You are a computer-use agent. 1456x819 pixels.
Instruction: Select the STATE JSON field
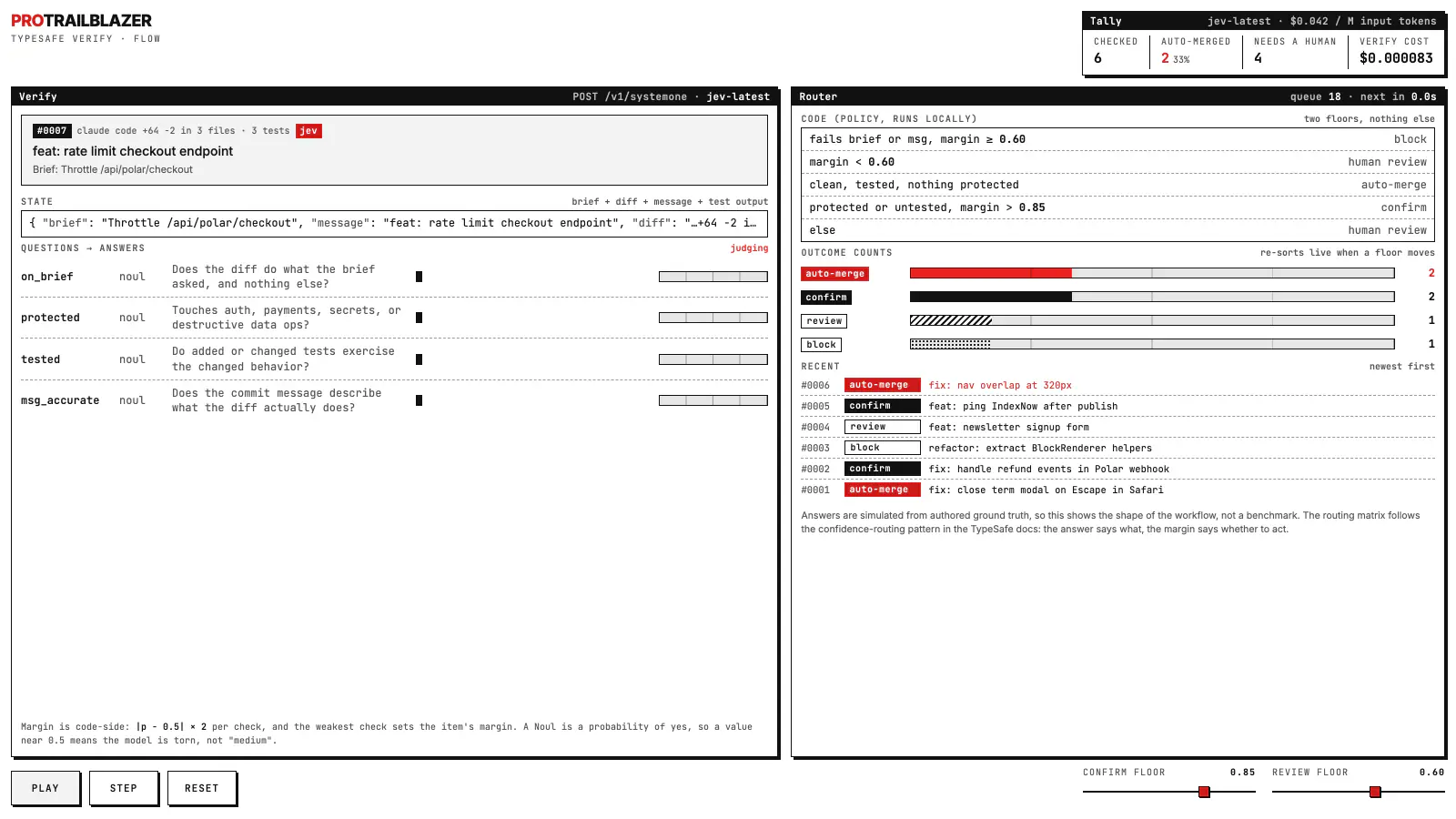click(394, 223)
